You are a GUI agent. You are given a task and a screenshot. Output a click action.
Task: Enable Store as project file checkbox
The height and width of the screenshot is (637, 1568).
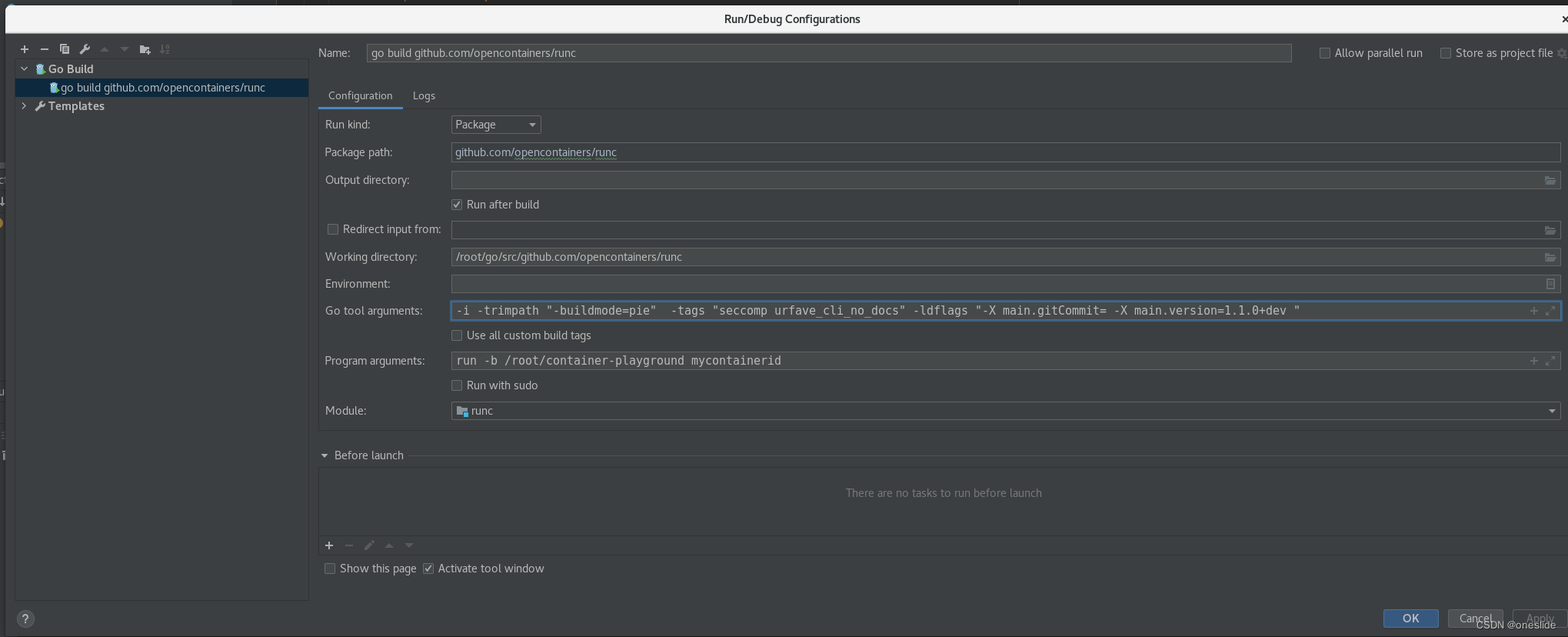1445,53
